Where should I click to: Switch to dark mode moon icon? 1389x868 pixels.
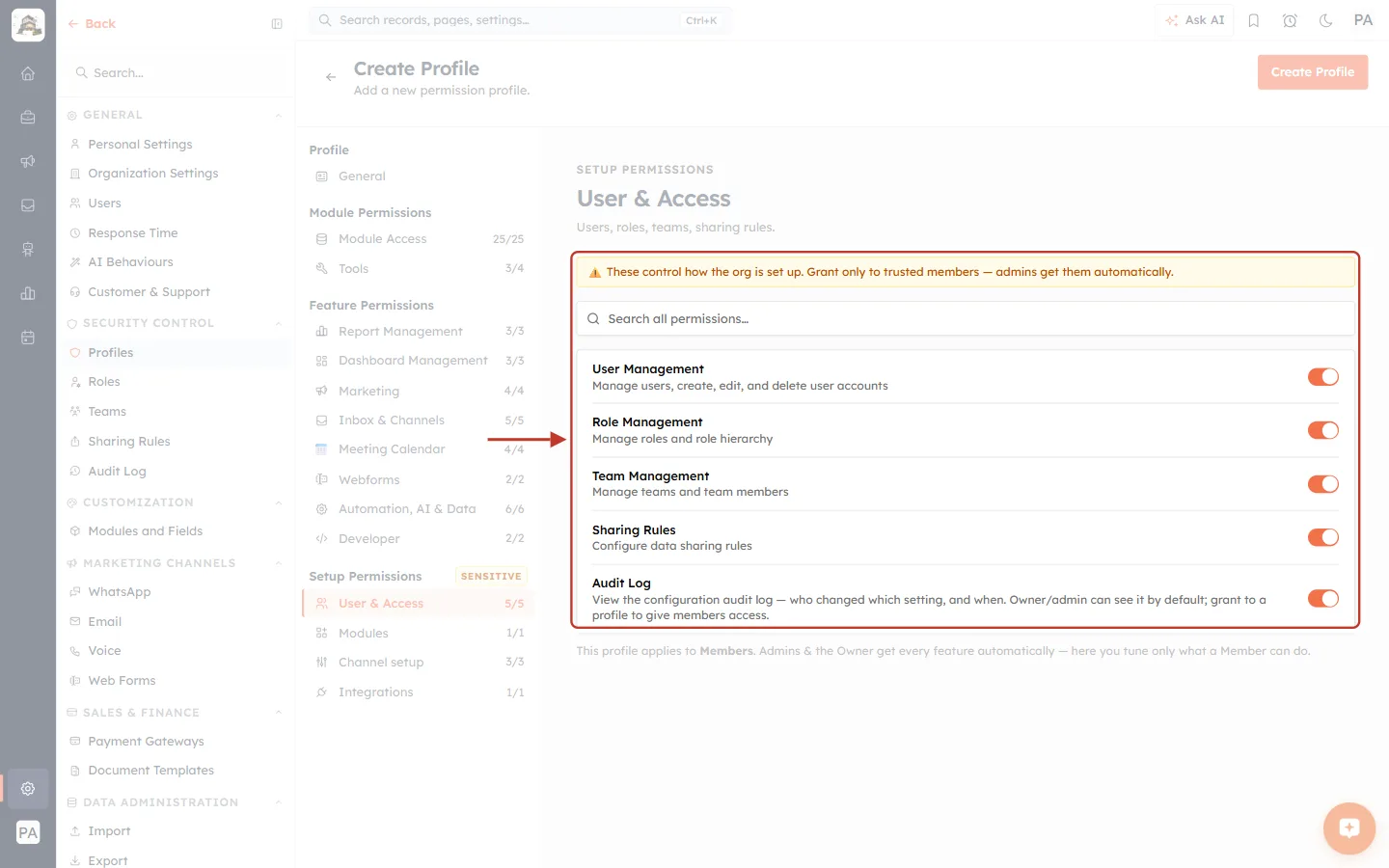pos(1326,20)
